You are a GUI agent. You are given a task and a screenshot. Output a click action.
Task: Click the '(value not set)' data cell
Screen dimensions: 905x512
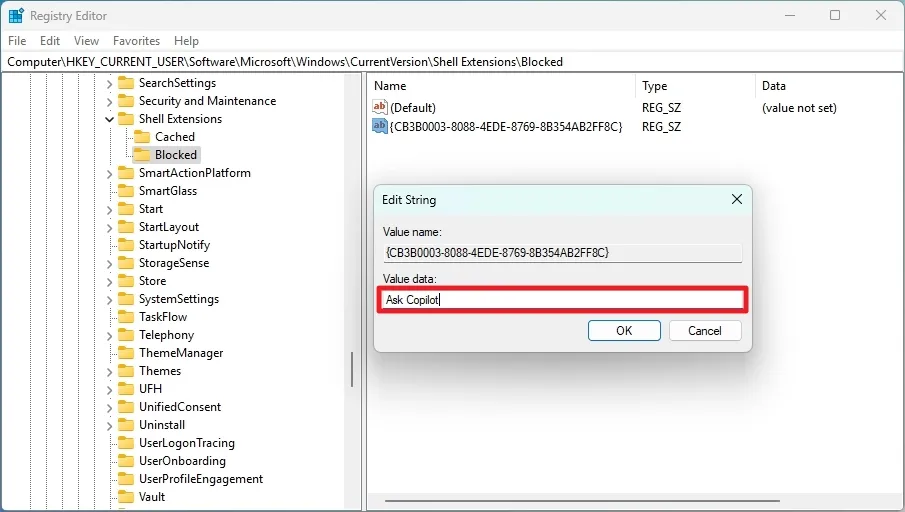pyautogui.click(x=799, y=108)
